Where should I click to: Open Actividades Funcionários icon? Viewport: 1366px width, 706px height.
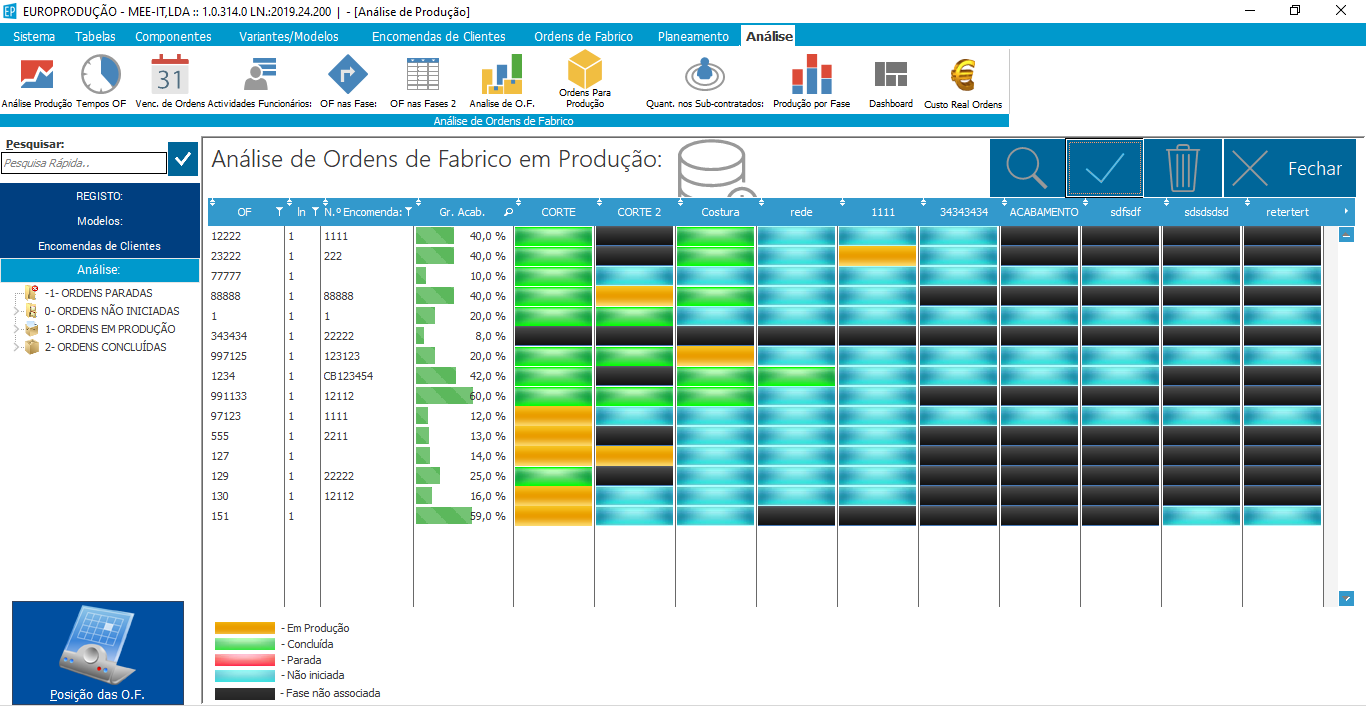(259, 75)
